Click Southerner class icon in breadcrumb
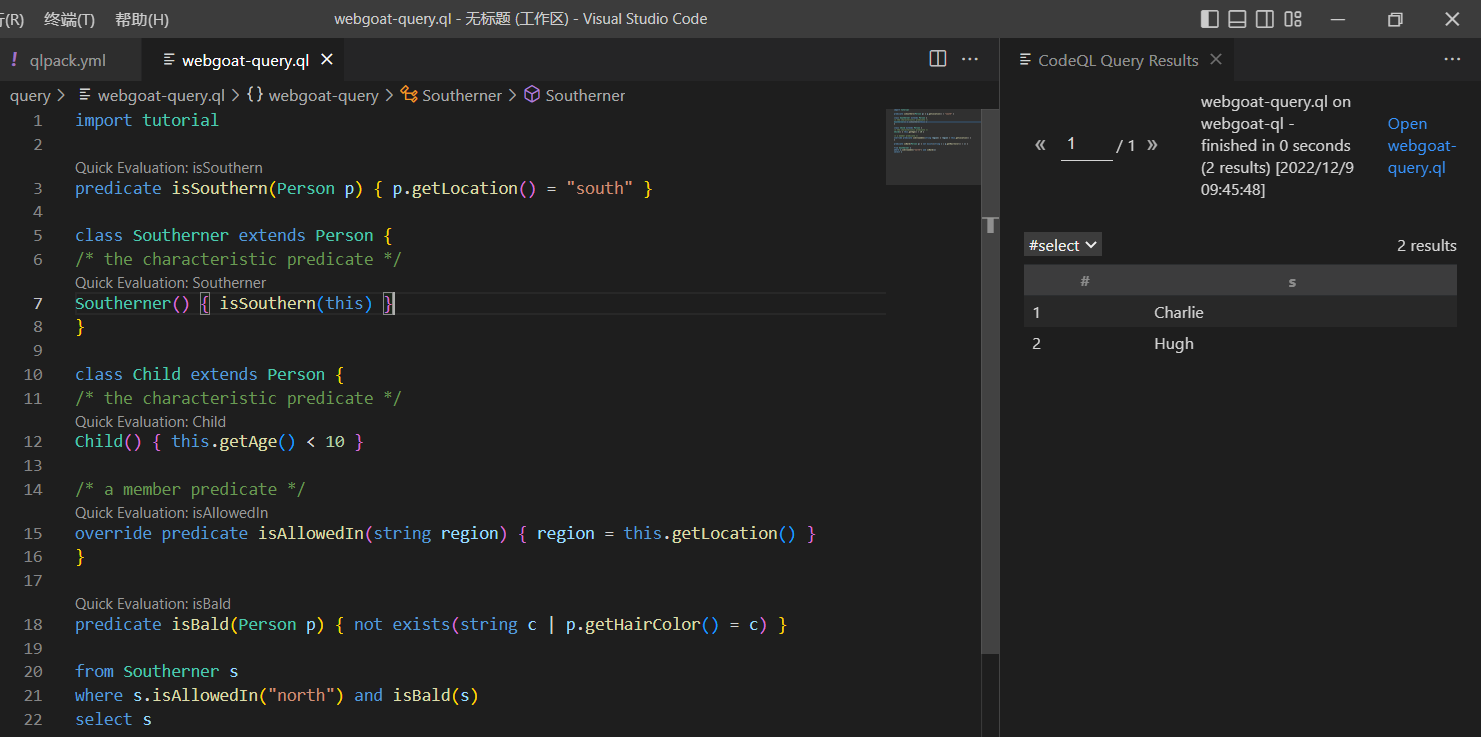 coord(409,95)
